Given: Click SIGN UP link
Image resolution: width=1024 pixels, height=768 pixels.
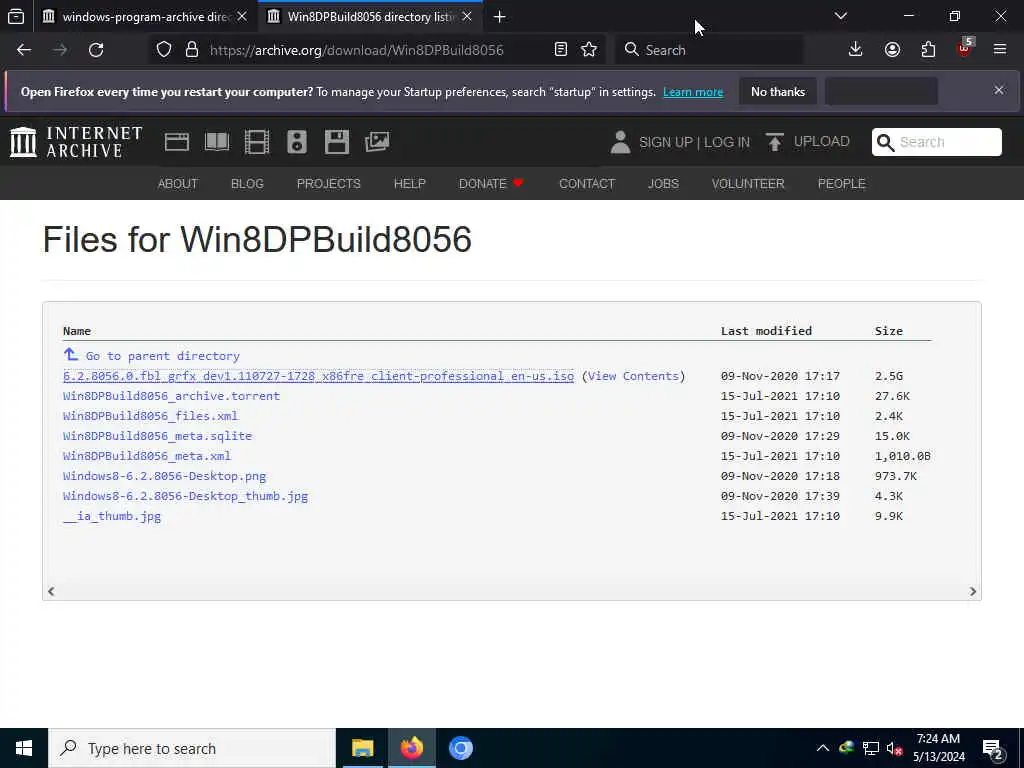Looking at the screenshot, I should coord(665,142).
